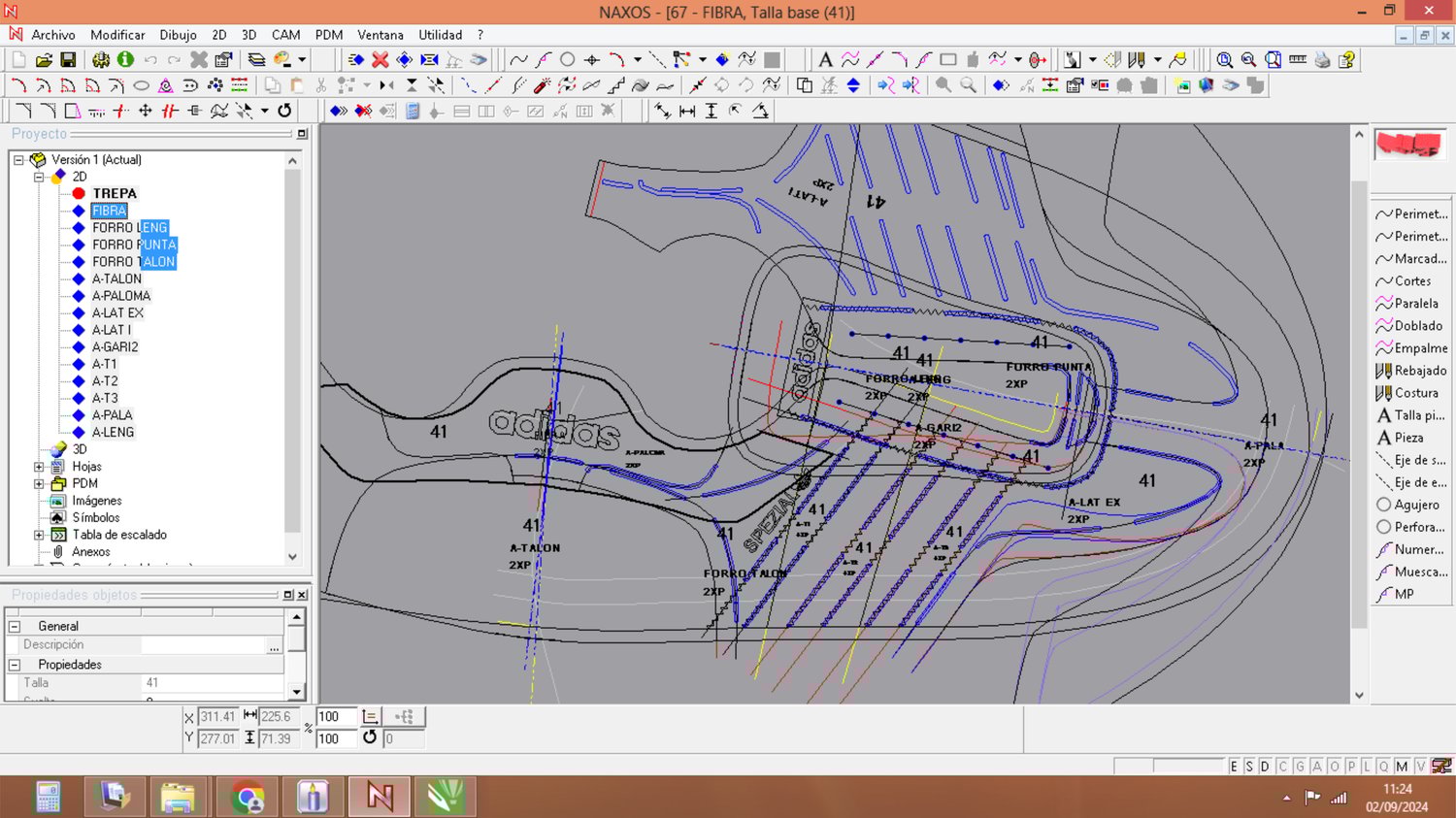Image resolution: width=1456 pixels, height=818 pixels.
Task: Toggle the E status bar indicator
Action: tap(1234, 767)
